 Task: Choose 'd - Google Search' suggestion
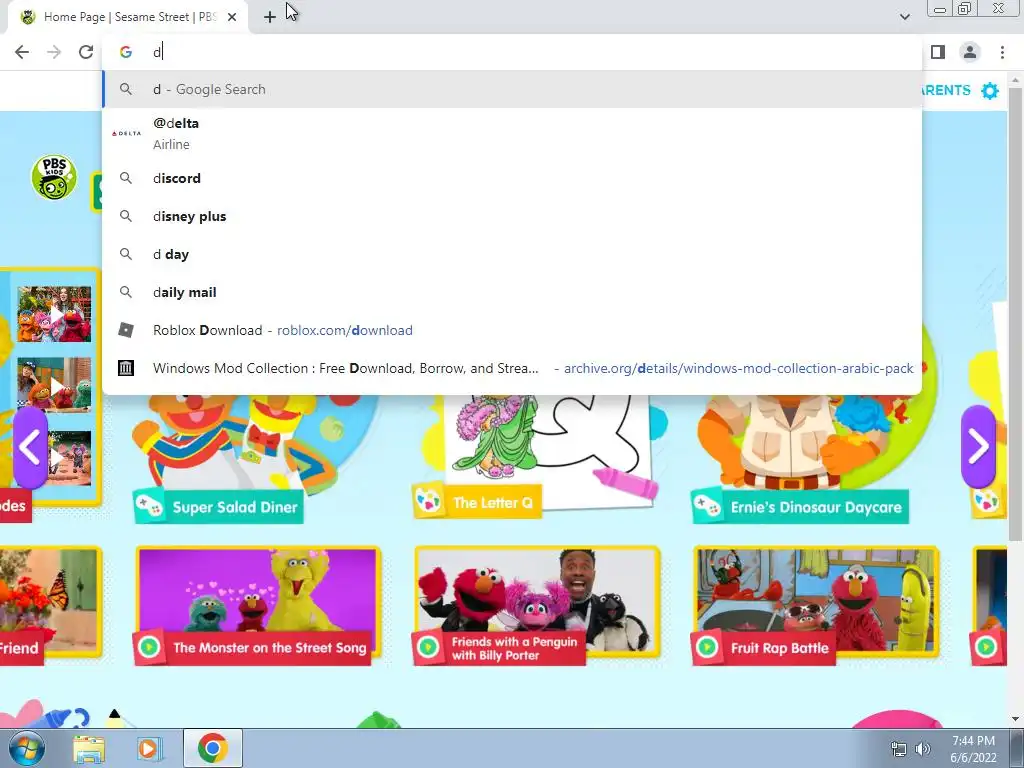(x=512, y=89)
